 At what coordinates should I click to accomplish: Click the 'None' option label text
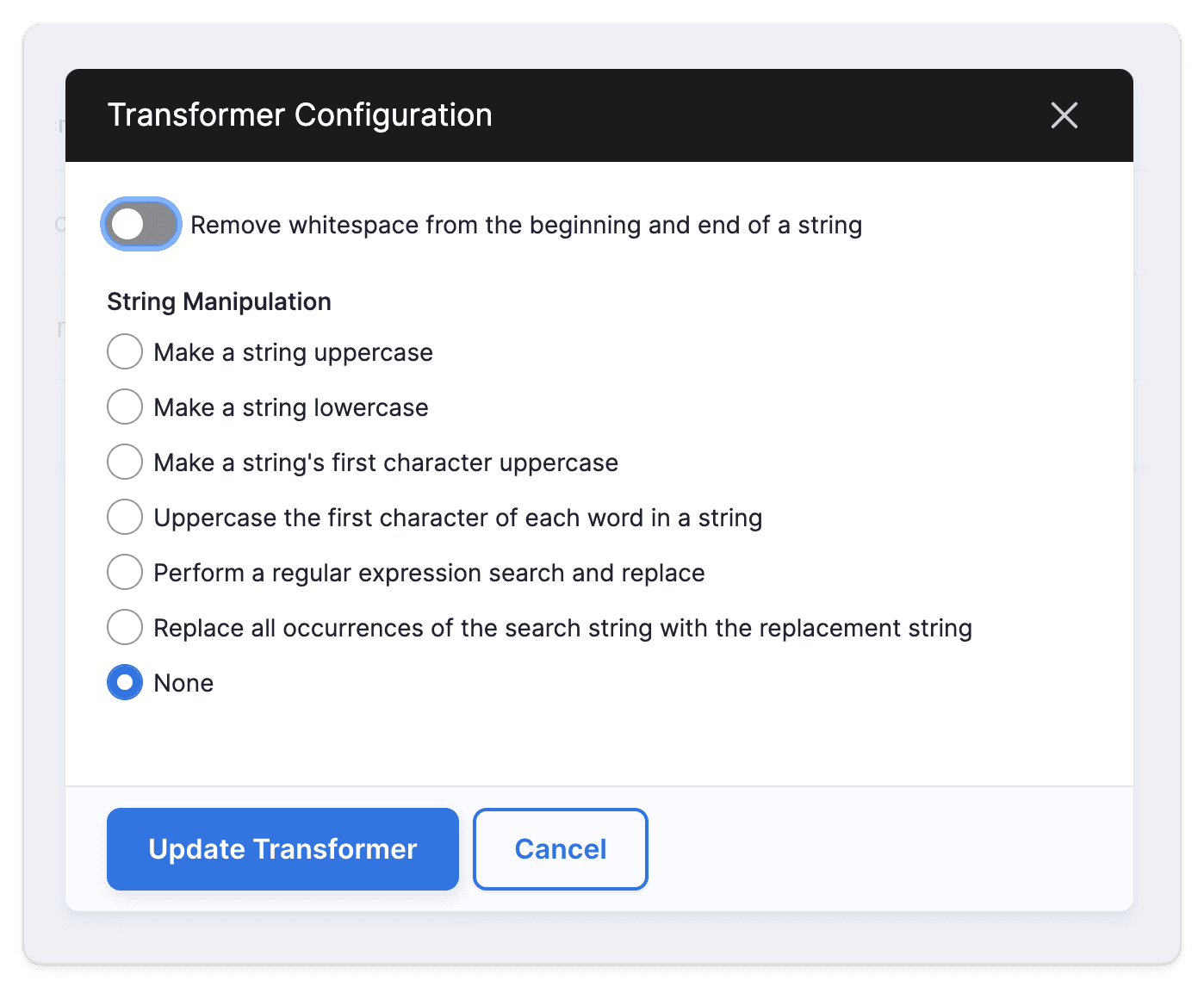coord(183,684)
